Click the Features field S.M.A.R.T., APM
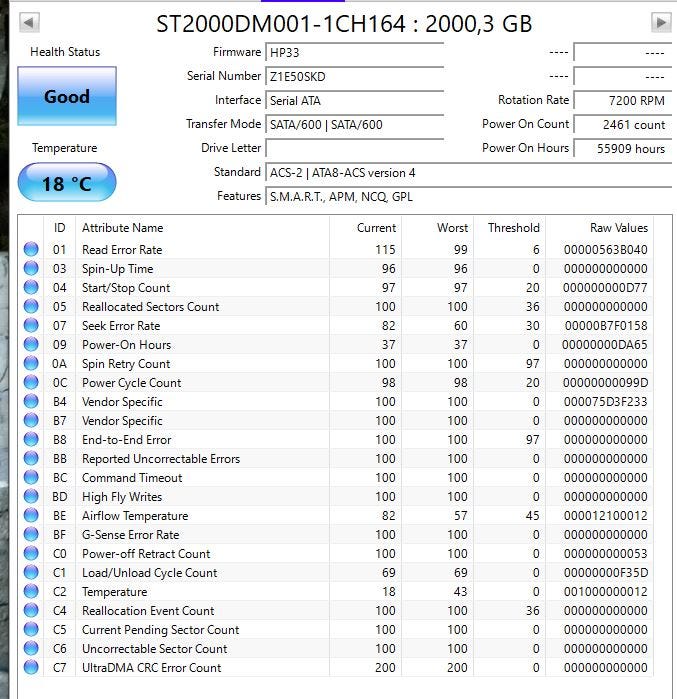The height and width of the screenshot is (699, 677). click(x=468, y=197)
